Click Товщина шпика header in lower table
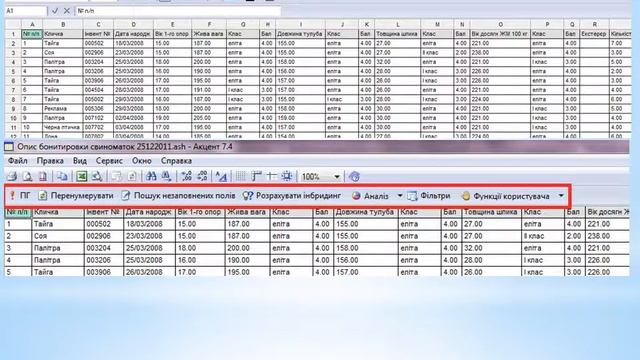The image size is (640, 360). [491, 212]
